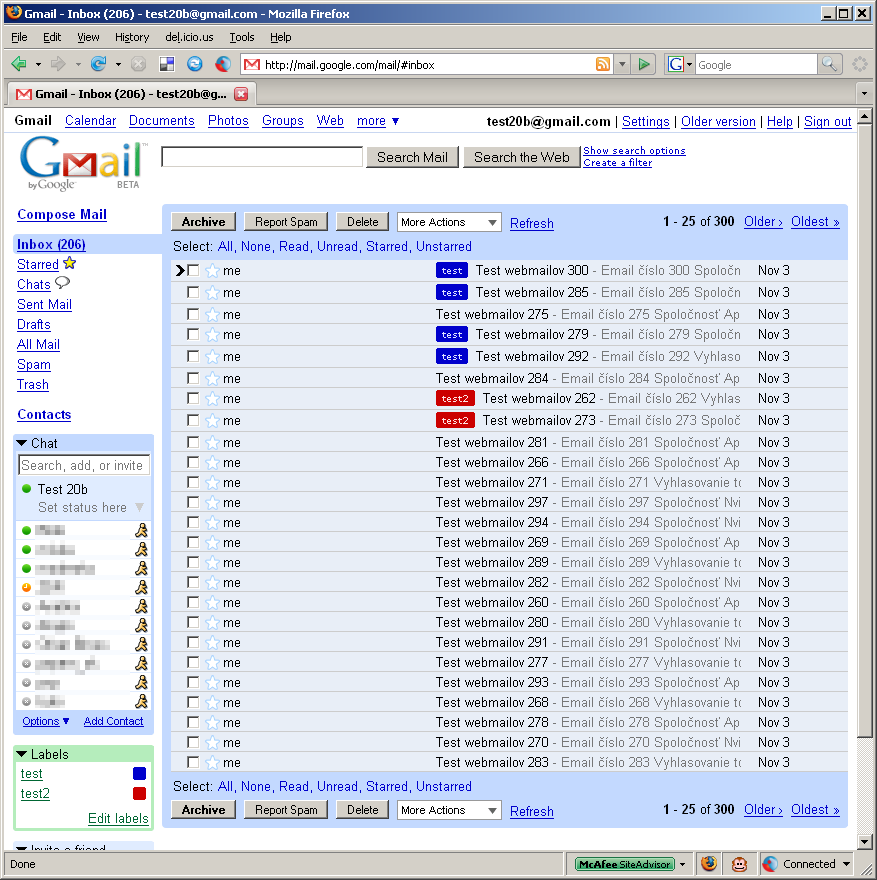Click the orange RSS feed icon
877x880 pixels.
(x=603, y=65)
